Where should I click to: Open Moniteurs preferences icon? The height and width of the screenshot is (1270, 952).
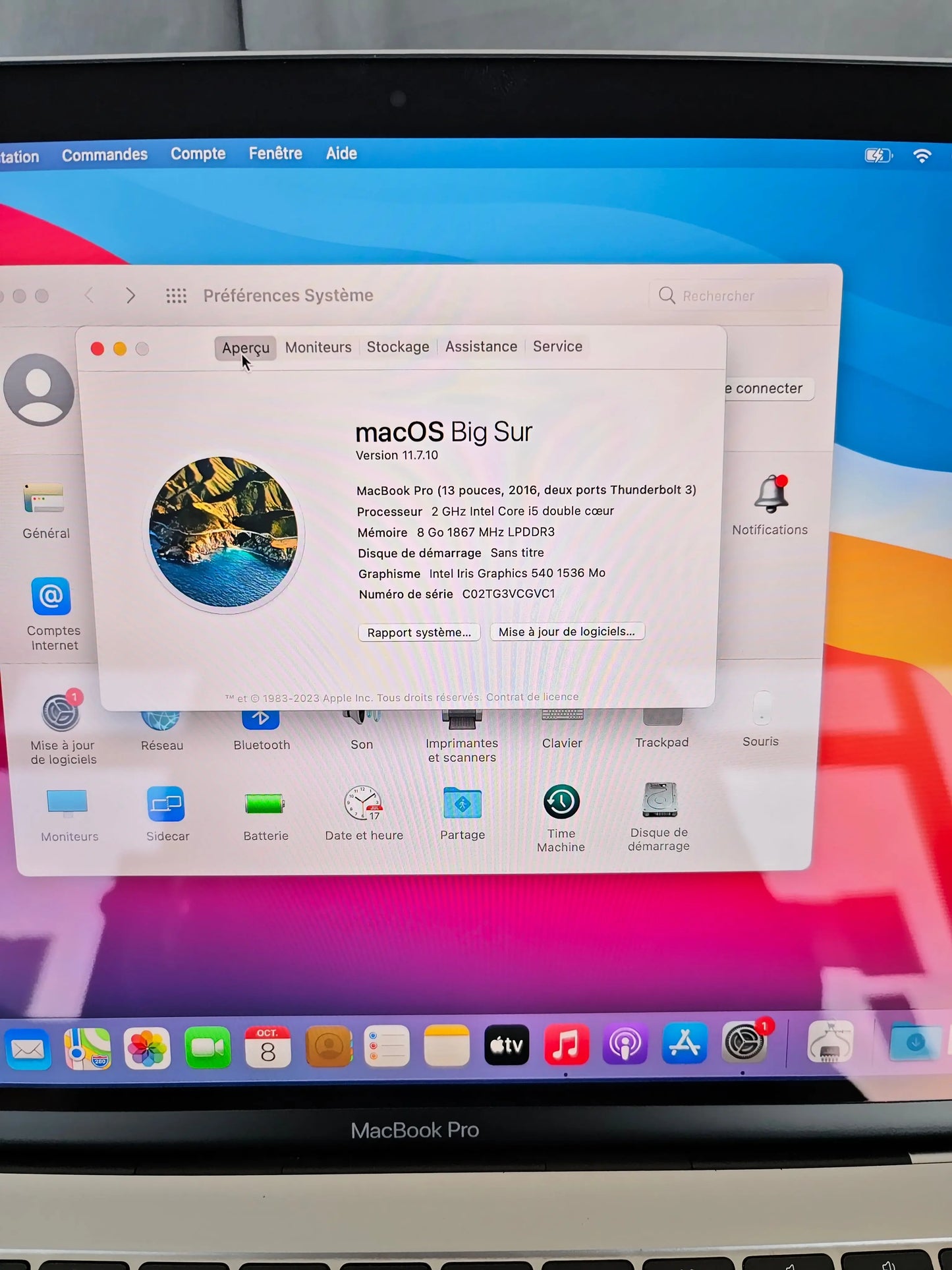click(67, 803)
